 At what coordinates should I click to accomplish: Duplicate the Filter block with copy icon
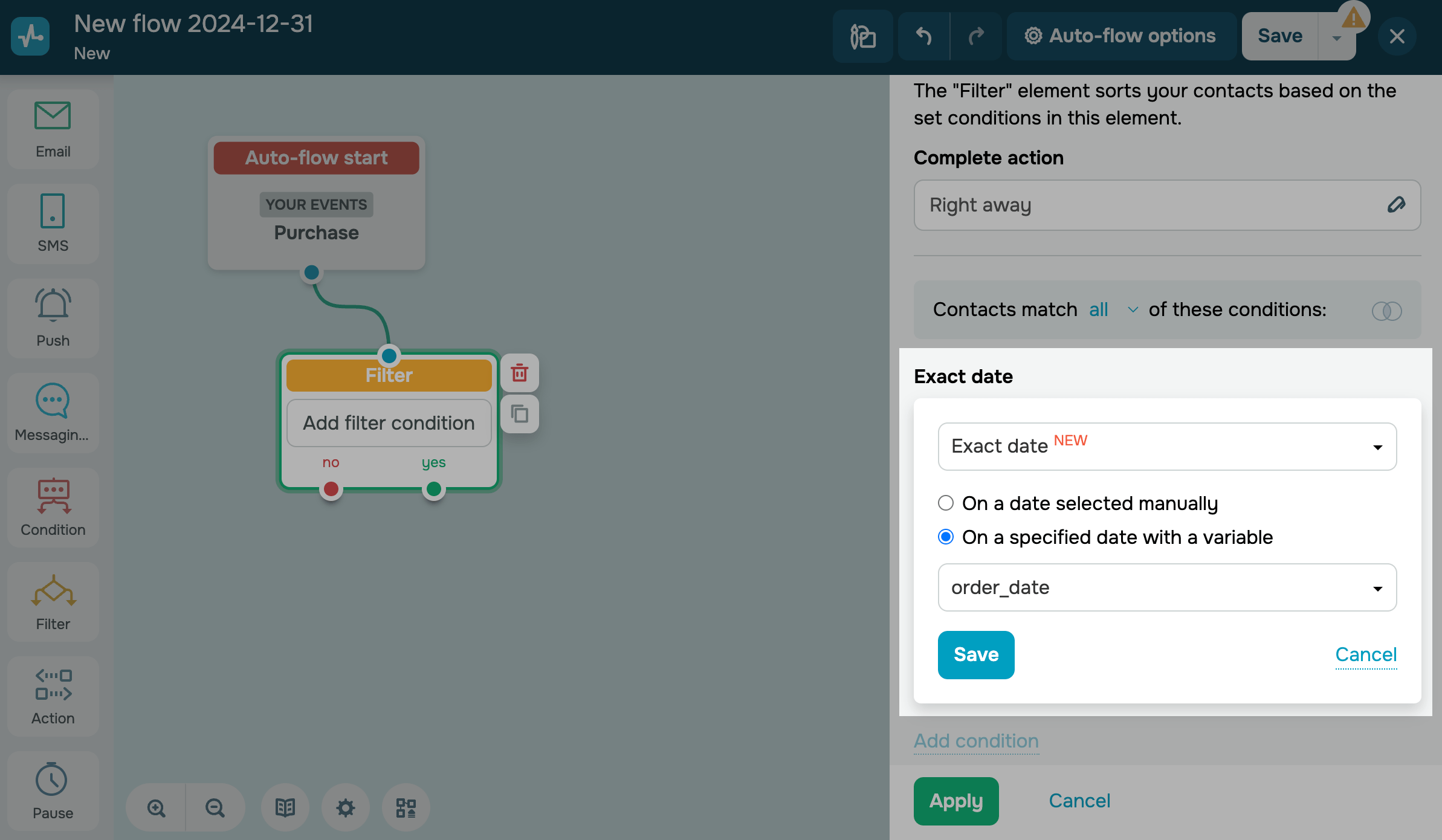coord(519,414)
